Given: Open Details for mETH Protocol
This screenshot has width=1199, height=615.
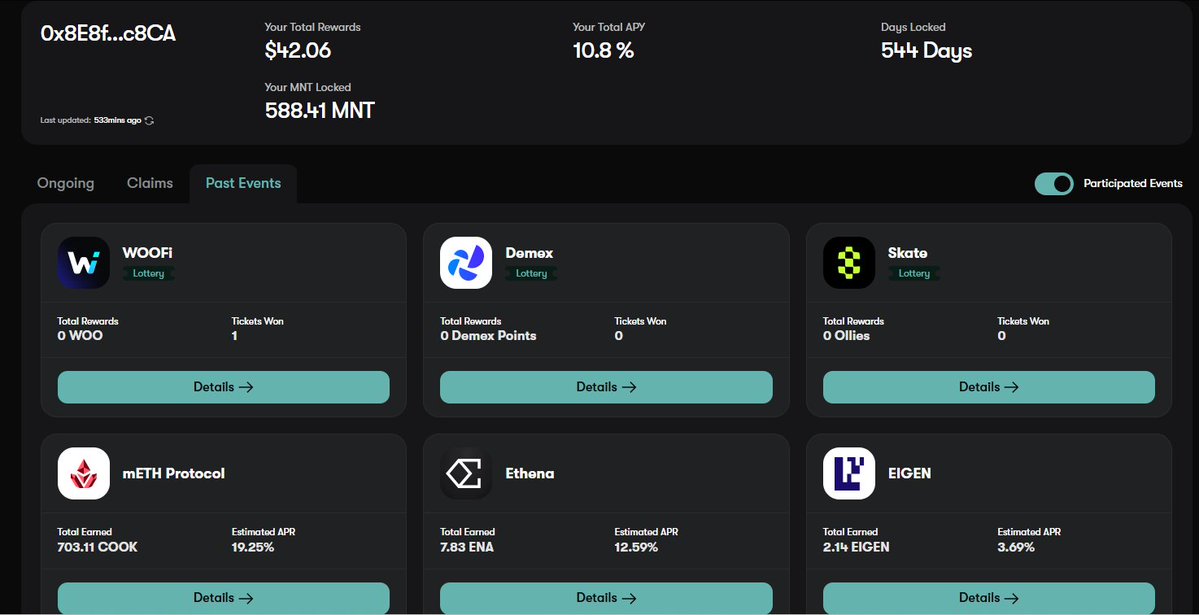Looking at the screenshot, I should pos(223,597).
